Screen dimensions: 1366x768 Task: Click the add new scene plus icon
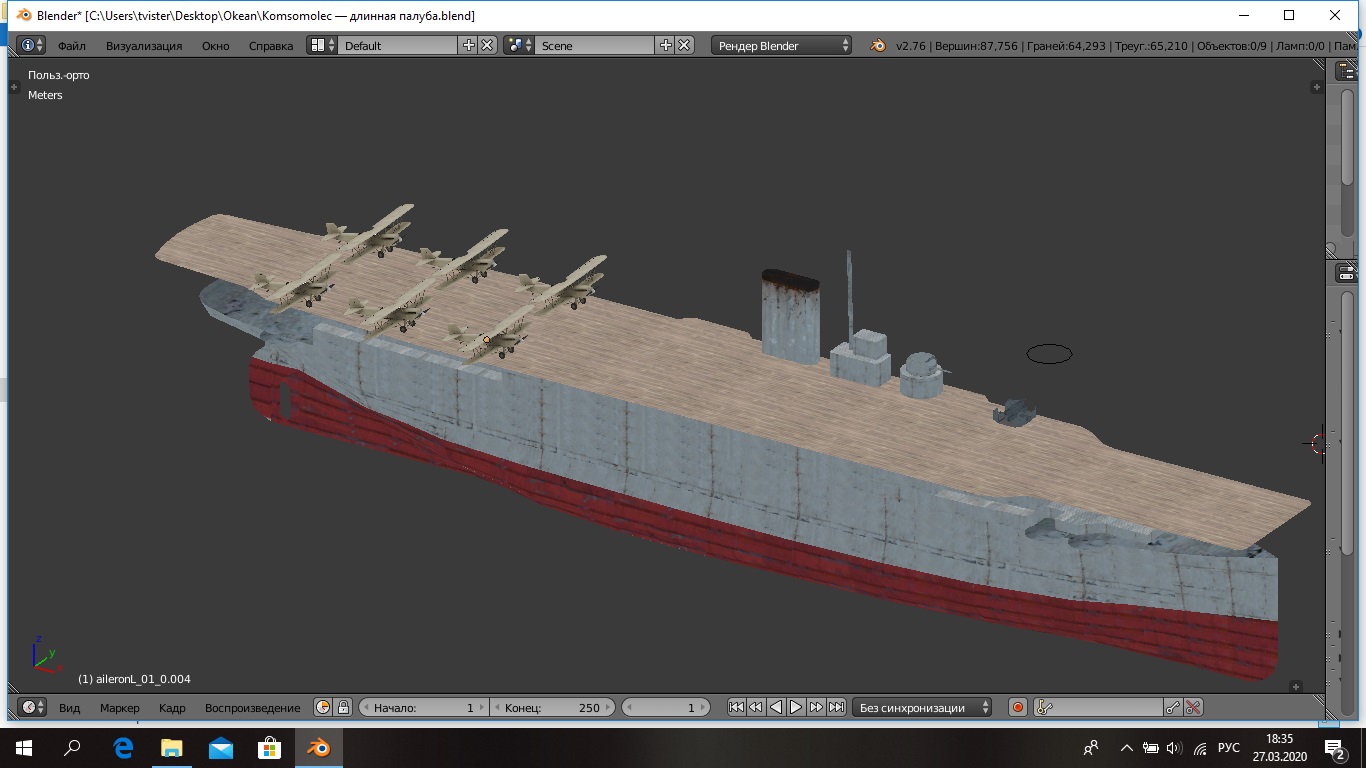(x=666, y=45)
